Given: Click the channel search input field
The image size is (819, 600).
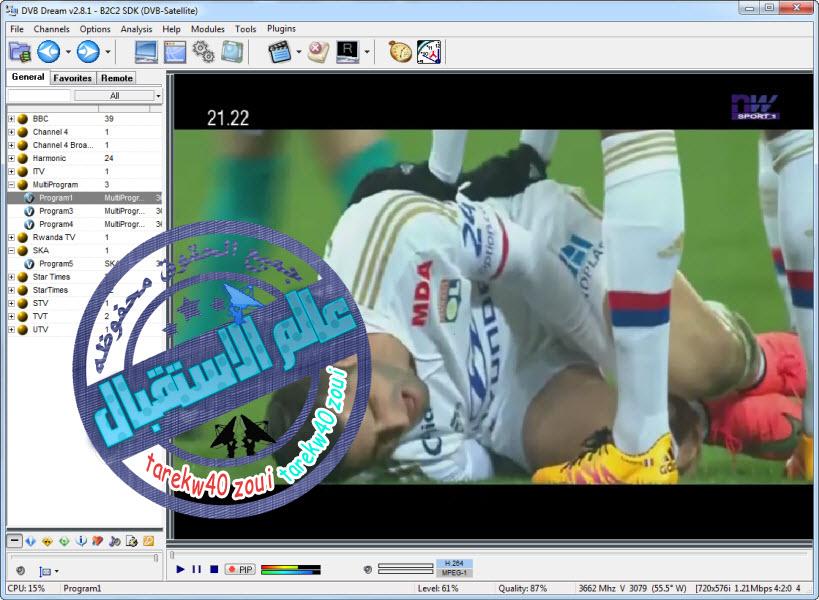Looking at the screenshot, I should coord(39,96).
